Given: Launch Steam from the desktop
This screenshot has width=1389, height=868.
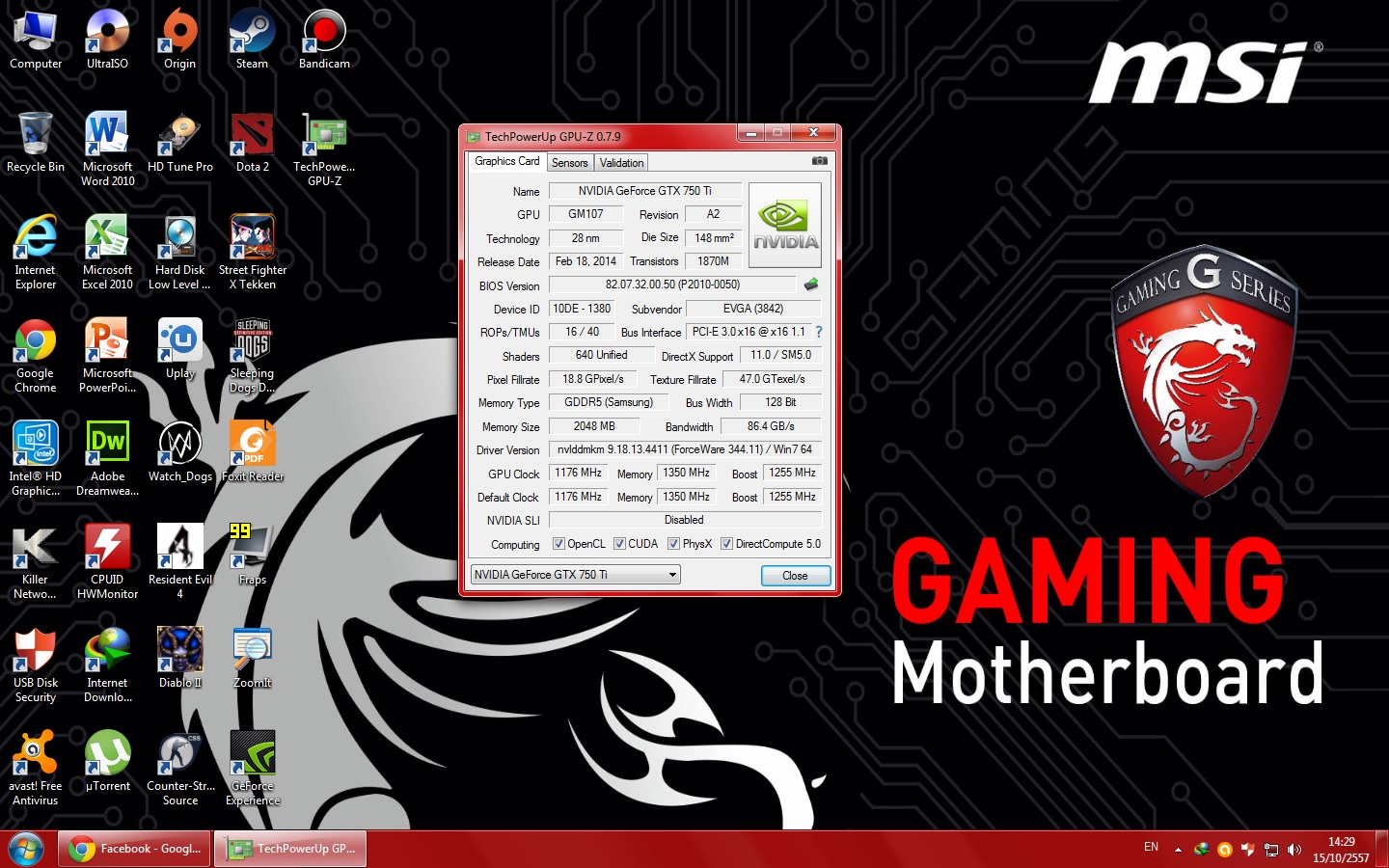Looking at the screenshot, I should 252,39.
